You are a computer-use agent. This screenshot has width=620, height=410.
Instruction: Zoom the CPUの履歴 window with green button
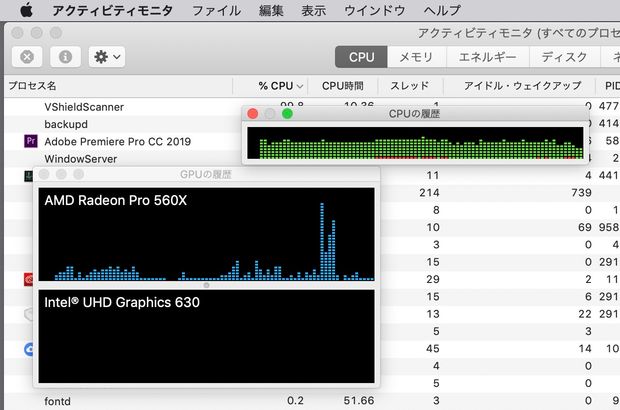(287, 114)
